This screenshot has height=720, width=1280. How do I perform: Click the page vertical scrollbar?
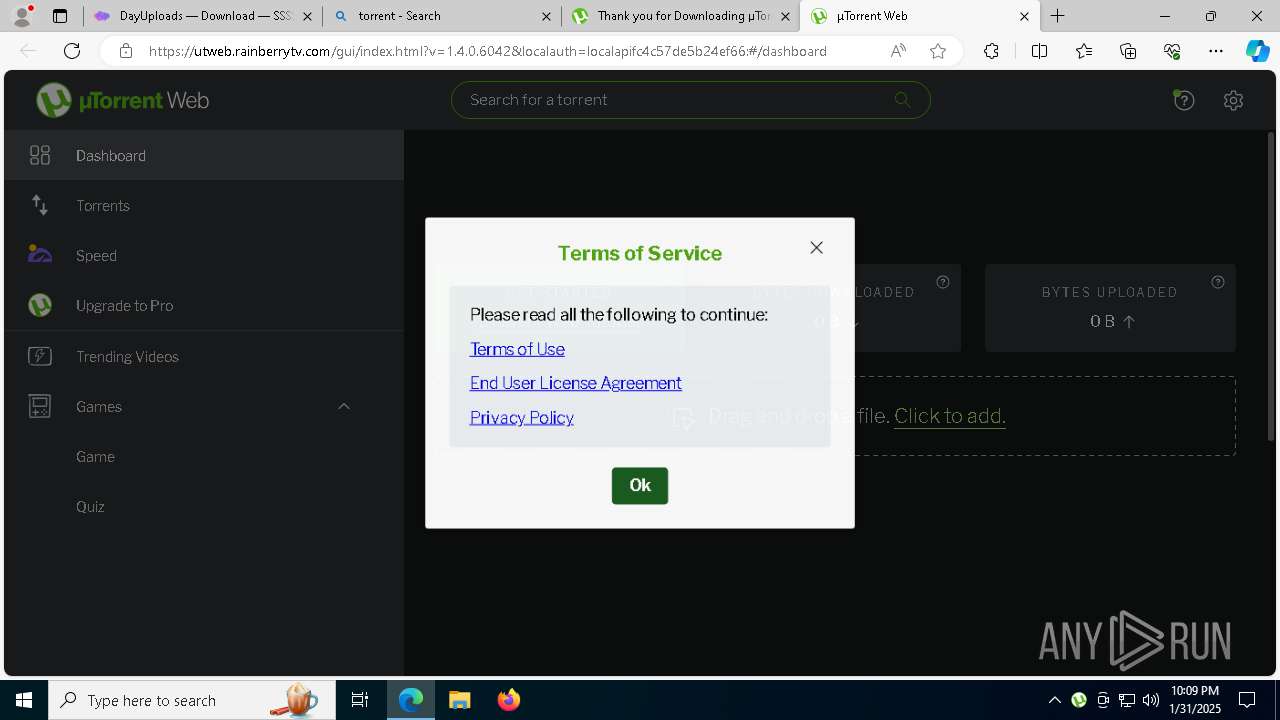(x=1271, y=286)
